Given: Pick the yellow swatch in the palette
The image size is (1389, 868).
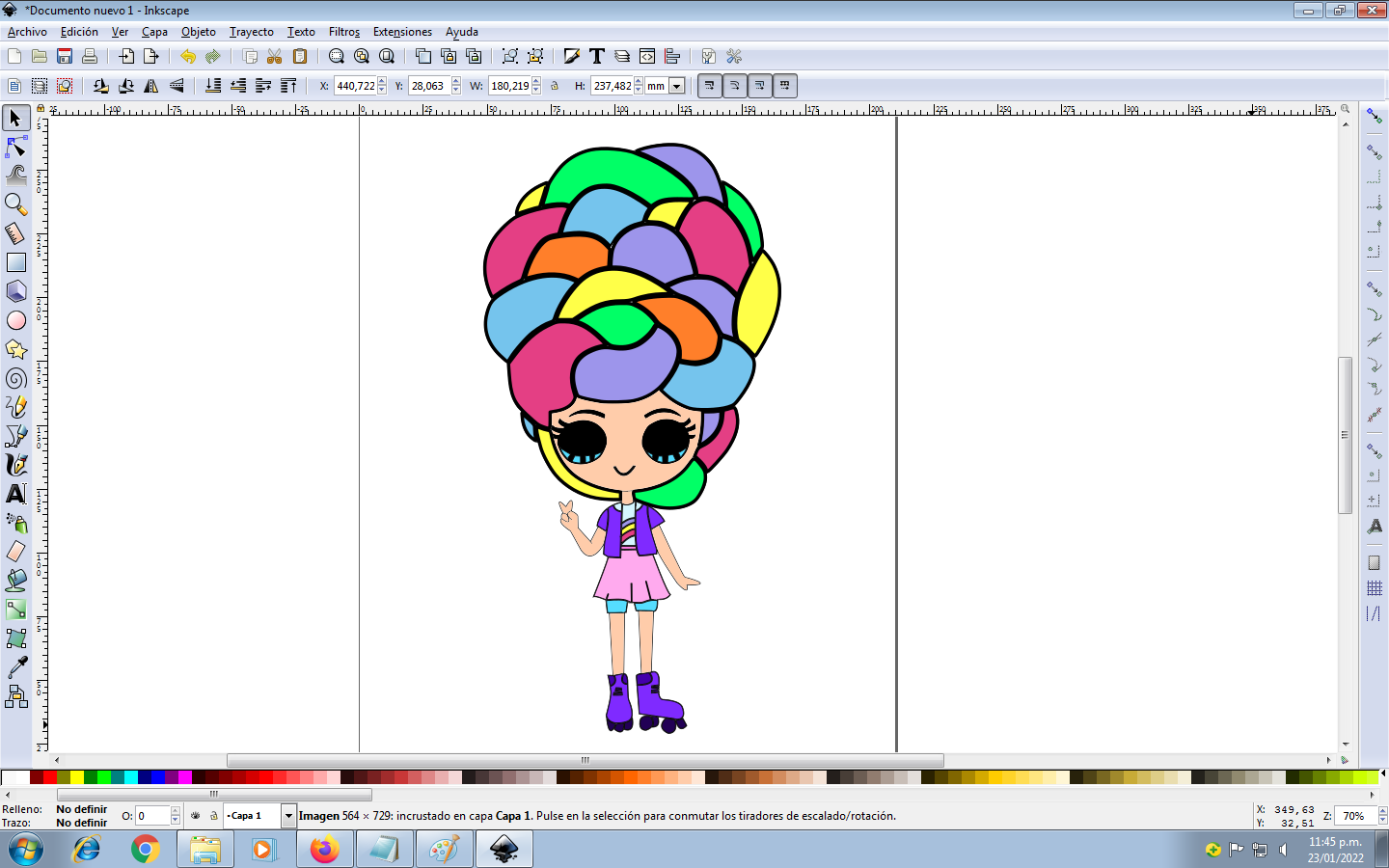Looking at the screenshot, I should pyautogui.click(x=76, y=777).
